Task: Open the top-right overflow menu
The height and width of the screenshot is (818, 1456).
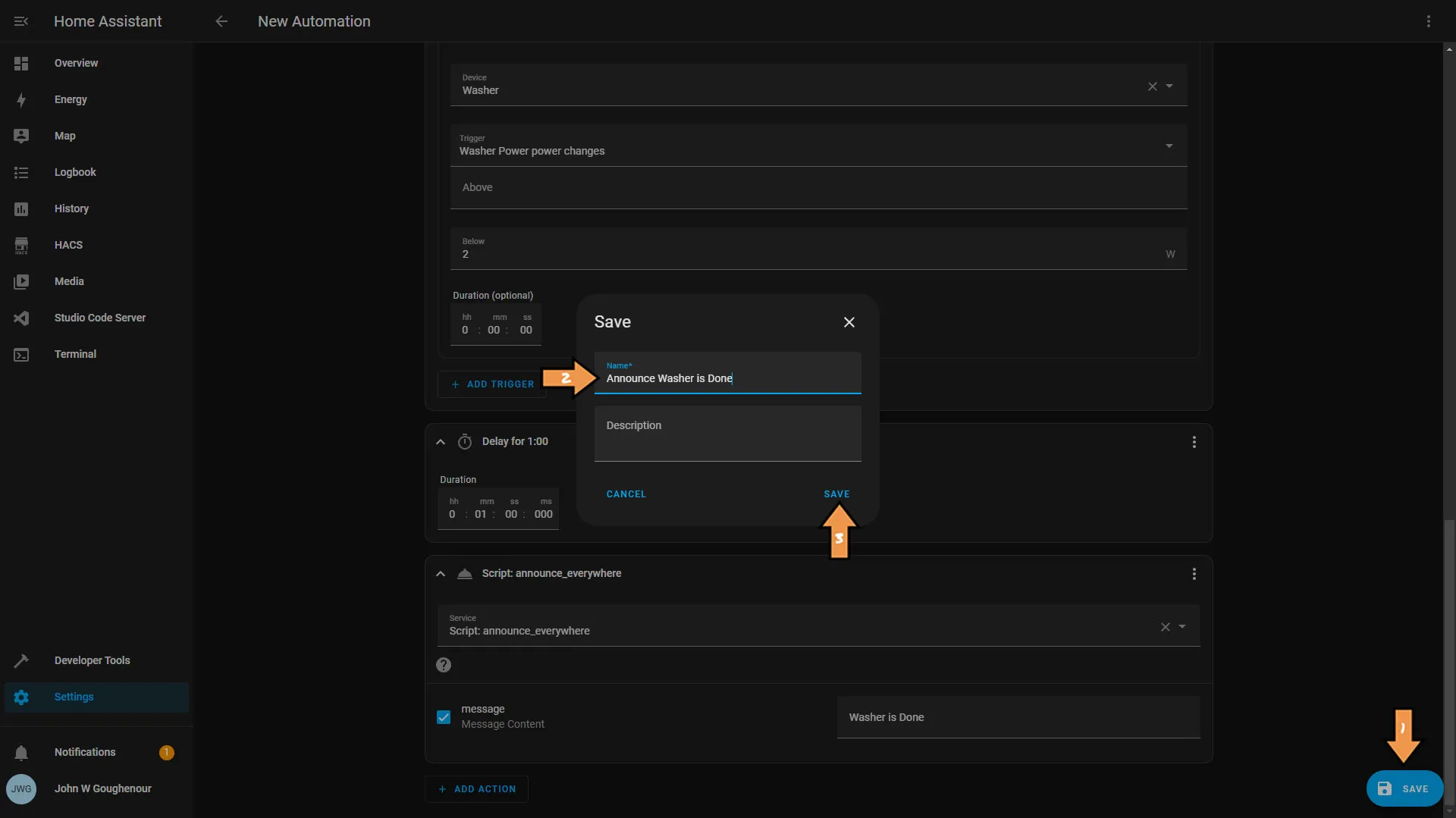Action: [x=1429, y=21]
